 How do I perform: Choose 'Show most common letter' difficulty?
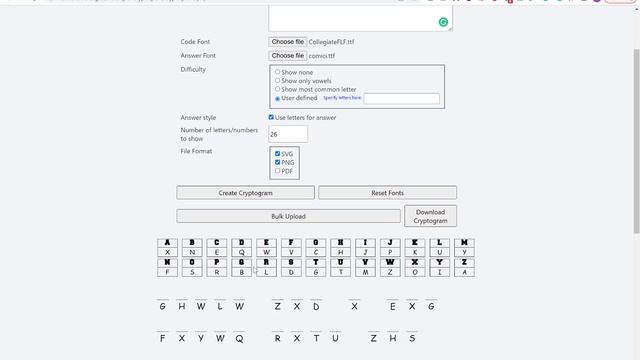(278, 89)
